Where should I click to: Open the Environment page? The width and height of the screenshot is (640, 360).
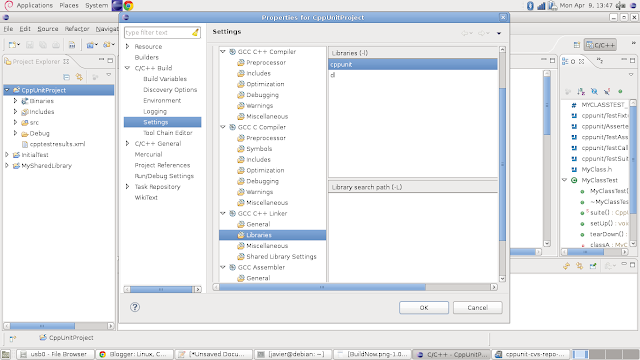[162, 100]
